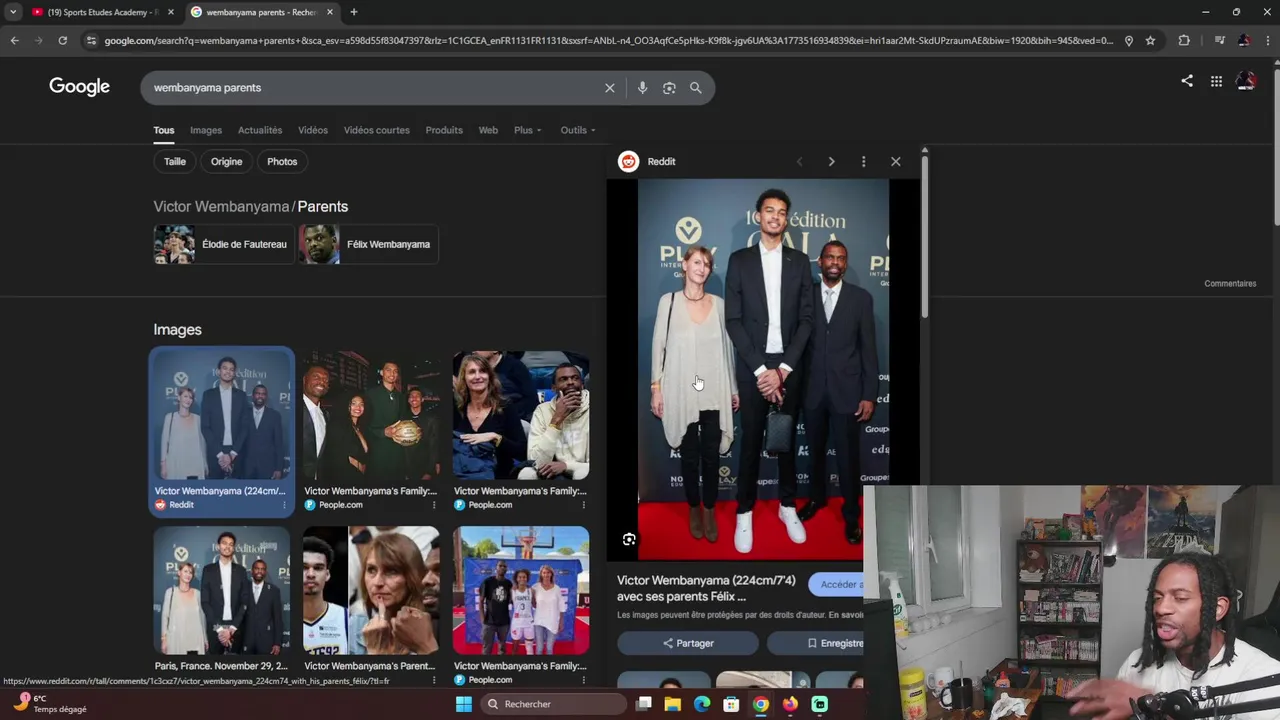Click the preview panel scrollbar

[925, 235]
